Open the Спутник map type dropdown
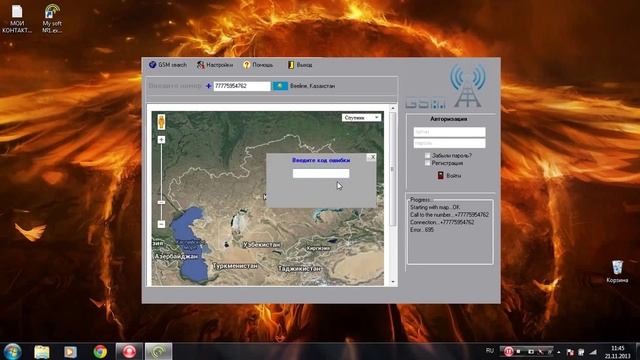The image size is (640, 360). (361, 118)
